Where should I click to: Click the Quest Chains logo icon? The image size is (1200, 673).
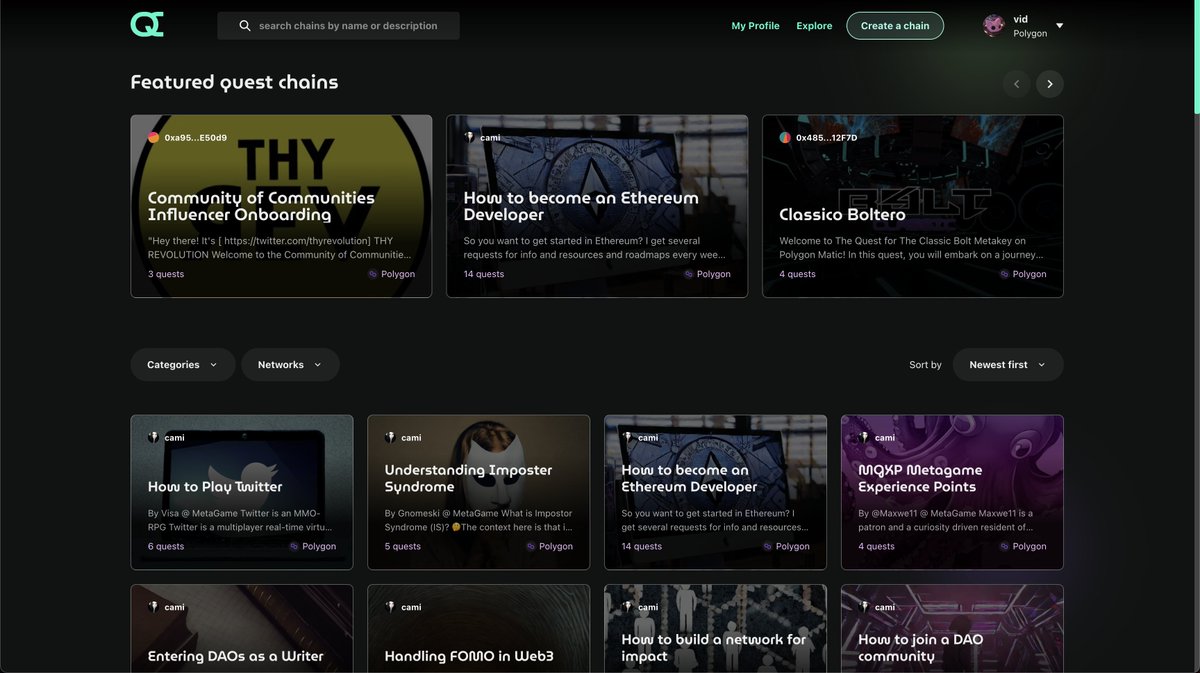[x=147, y=25]
